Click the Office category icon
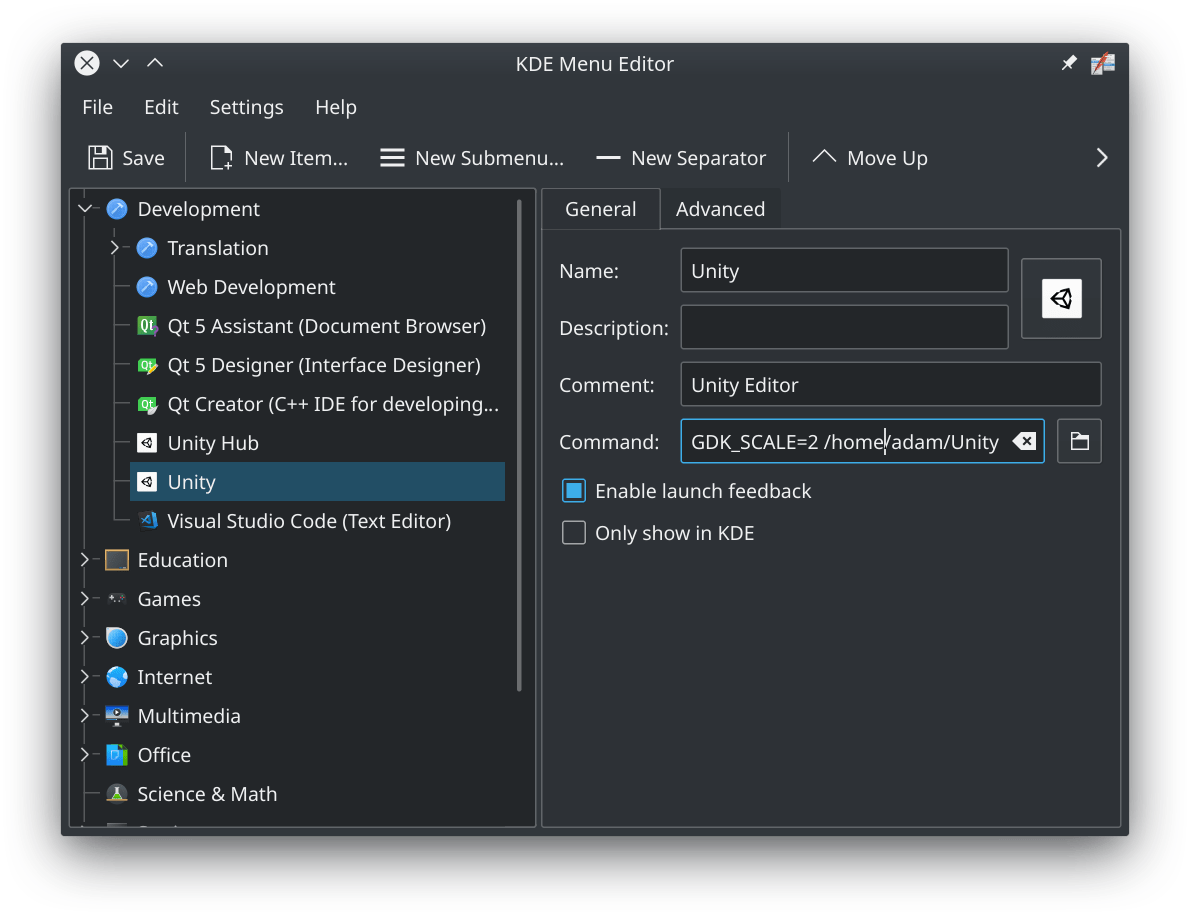The image size is (1190, 915). (x=117, y=755)
